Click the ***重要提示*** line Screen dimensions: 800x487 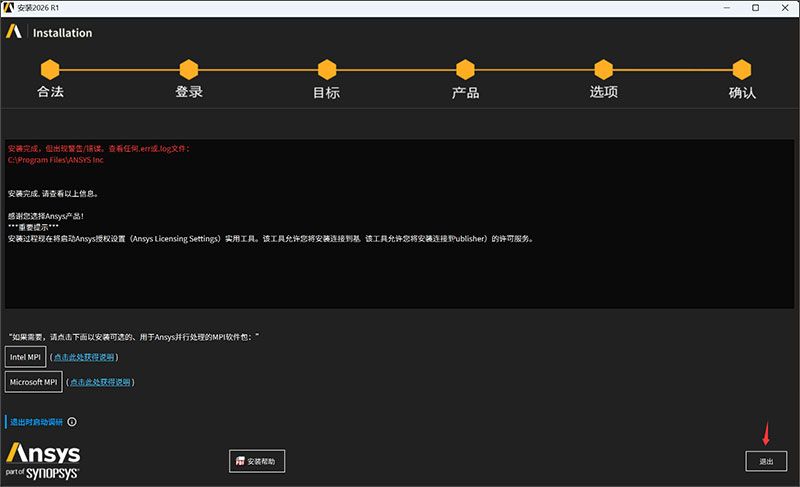tap(33, 227)
